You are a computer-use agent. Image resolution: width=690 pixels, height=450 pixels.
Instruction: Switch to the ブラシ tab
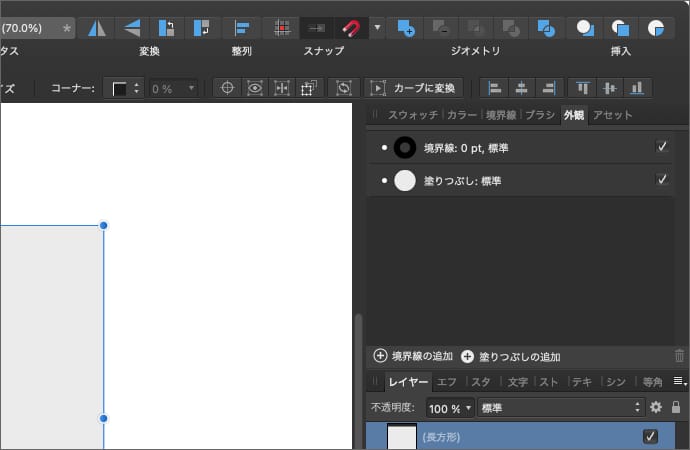tap(539, 115)
